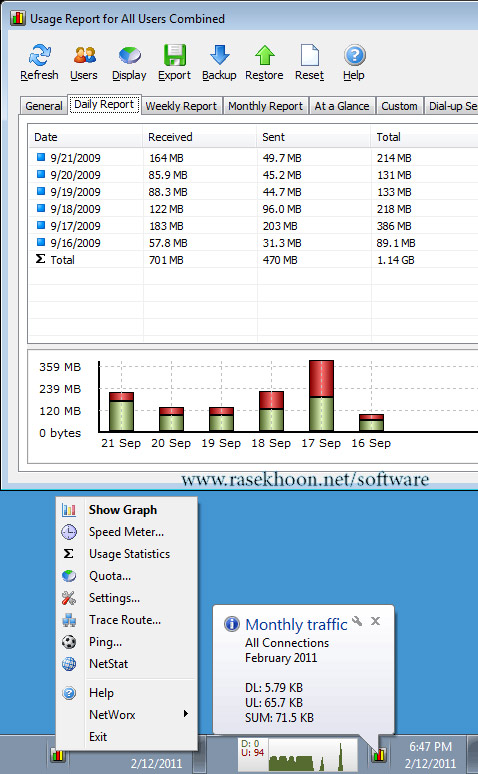Close the Monthly traffic balloon
The image size is (478, 774).
pyautogui.click(x=375, y=621)
